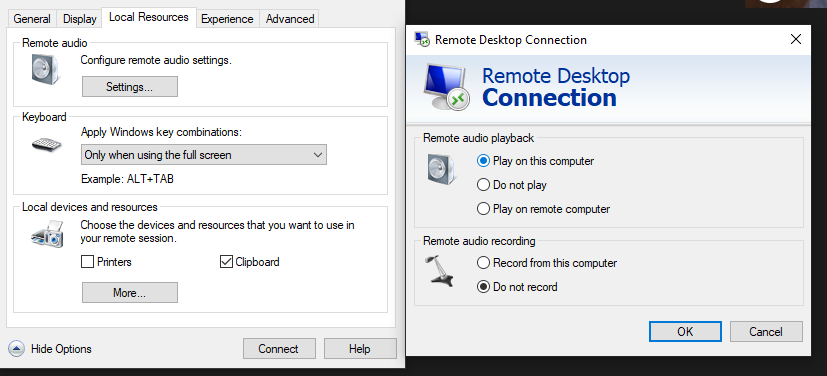The height and width of the screenshot is (376, 827).
Task: Click the local devices camera and printer icon
Action: [47, 235]
